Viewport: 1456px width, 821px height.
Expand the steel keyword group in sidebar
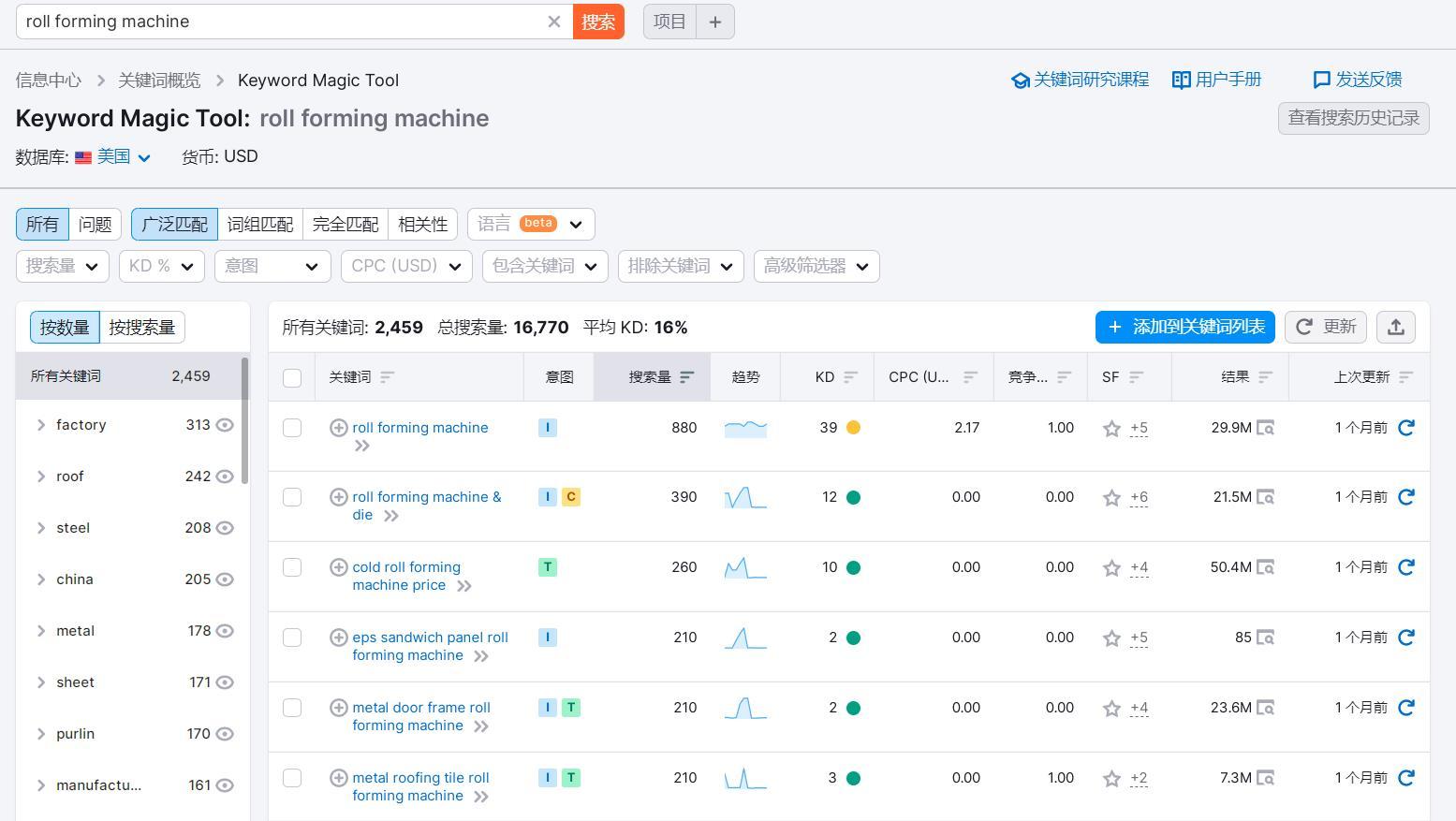(x=41, y=527)
